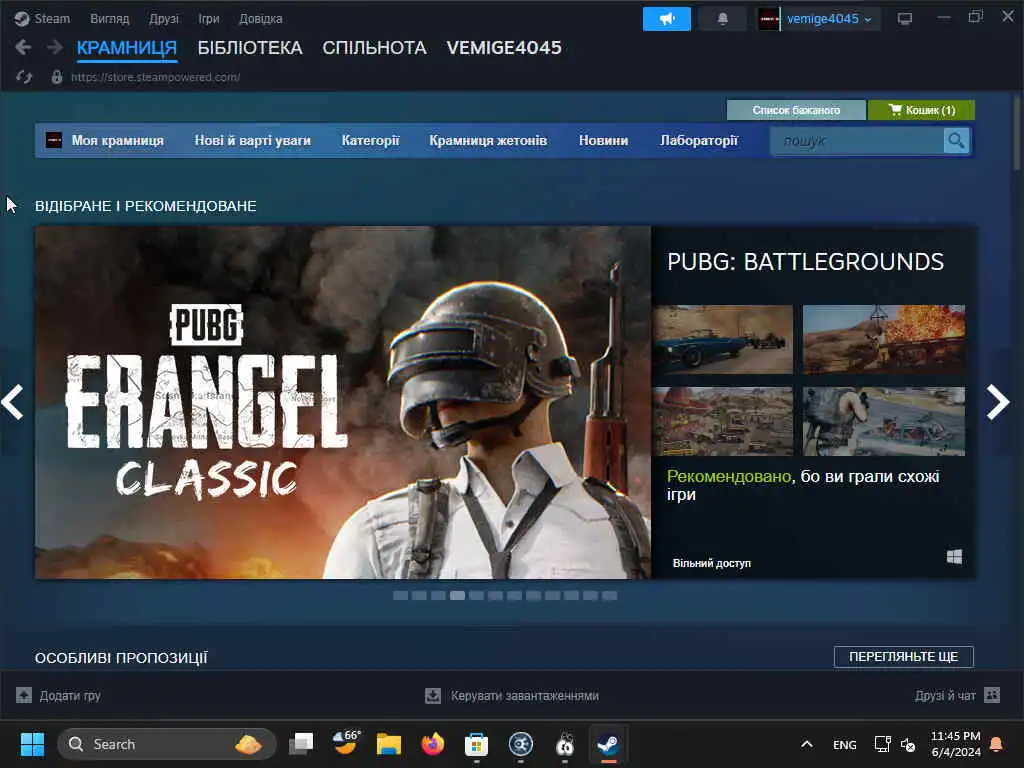The height and width of the screenshot is (768, 1024).
Task: Click the search magnifier button
Action: pyautogui.click(x=956, y=140)
